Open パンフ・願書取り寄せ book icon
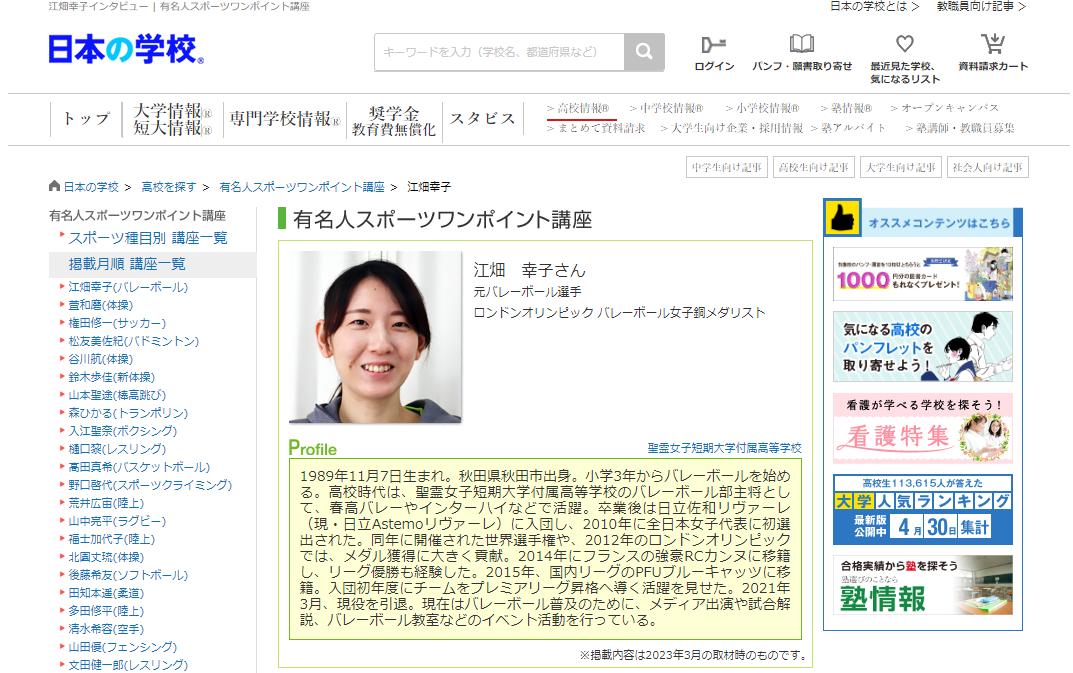The image size is (1073, 673). pyautogui.click(x=801, y=45)
